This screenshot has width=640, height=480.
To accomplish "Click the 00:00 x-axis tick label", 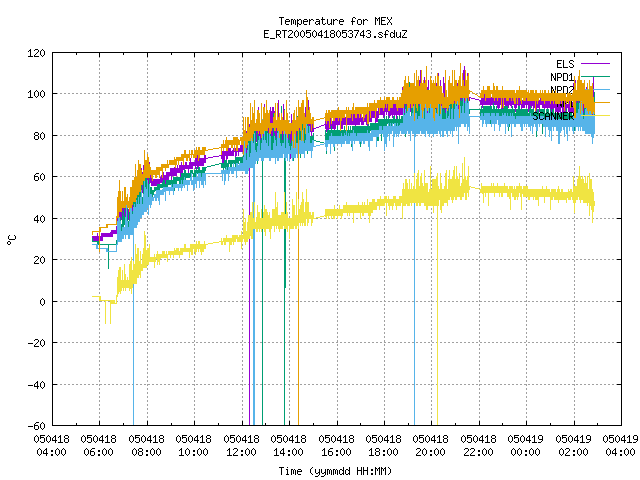I will point(526,452).
